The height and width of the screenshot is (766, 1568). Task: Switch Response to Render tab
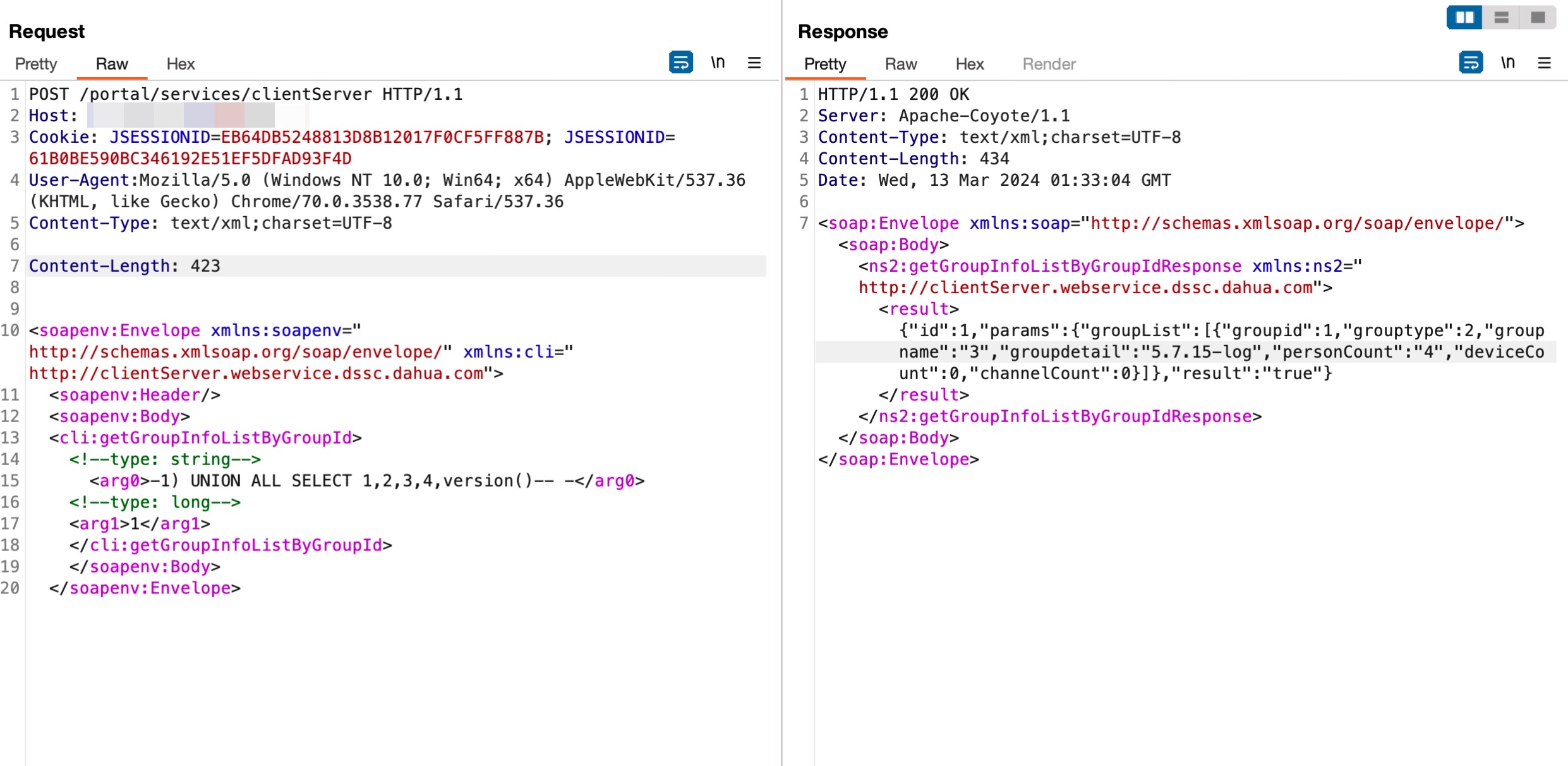coord(1049,64)
